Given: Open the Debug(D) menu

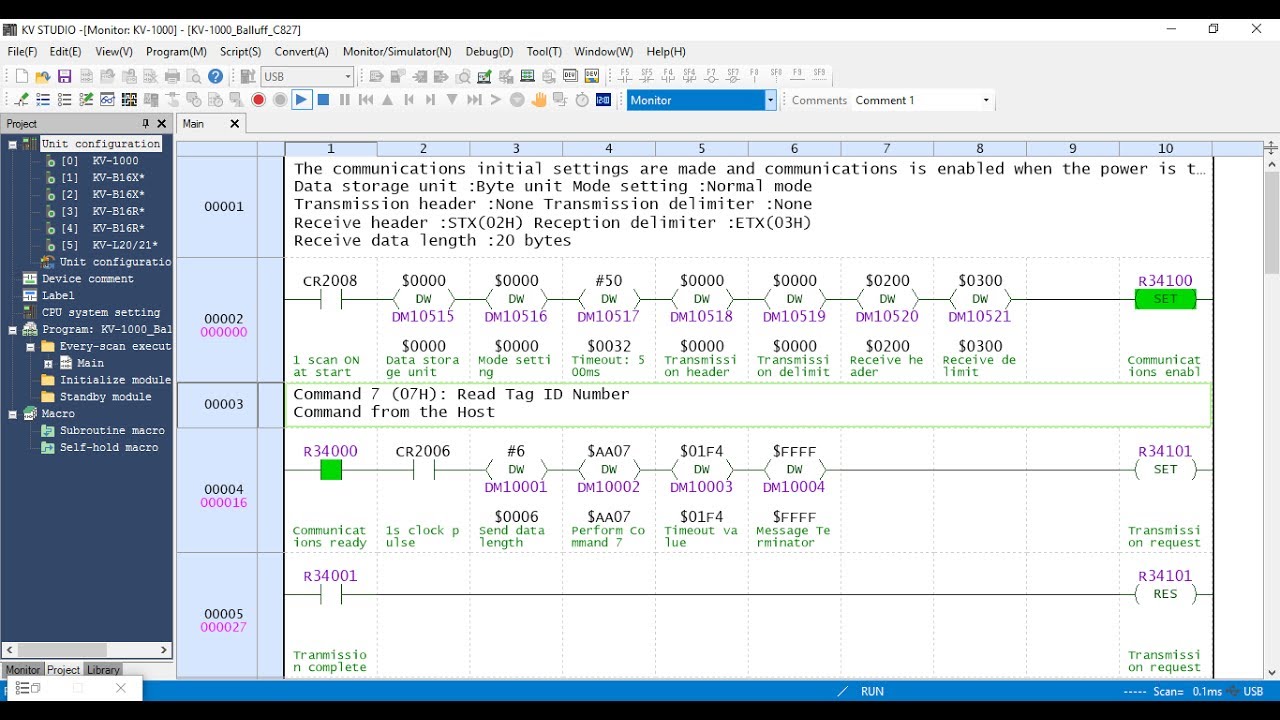Looking at the screenshot, I should [489, 51].
